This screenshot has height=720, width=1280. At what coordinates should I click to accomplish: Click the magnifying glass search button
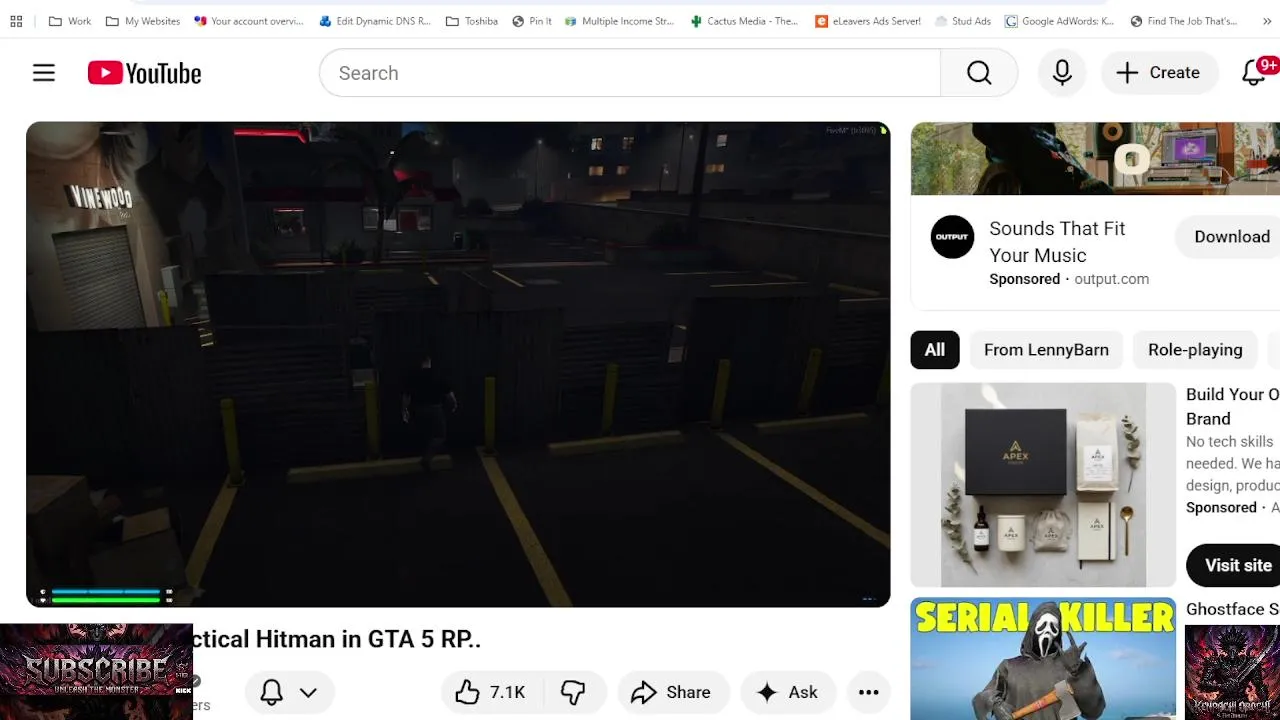click(979, 73)
